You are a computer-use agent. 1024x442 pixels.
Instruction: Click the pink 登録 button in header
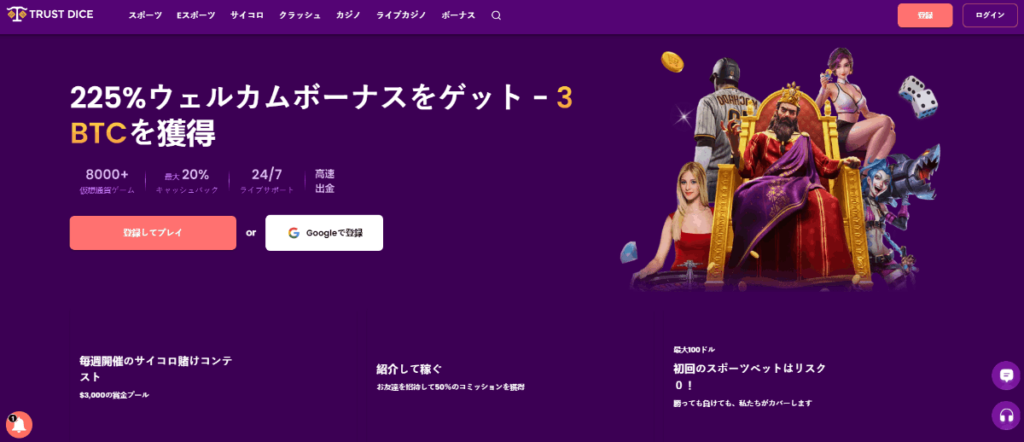(x=925, y=15)
